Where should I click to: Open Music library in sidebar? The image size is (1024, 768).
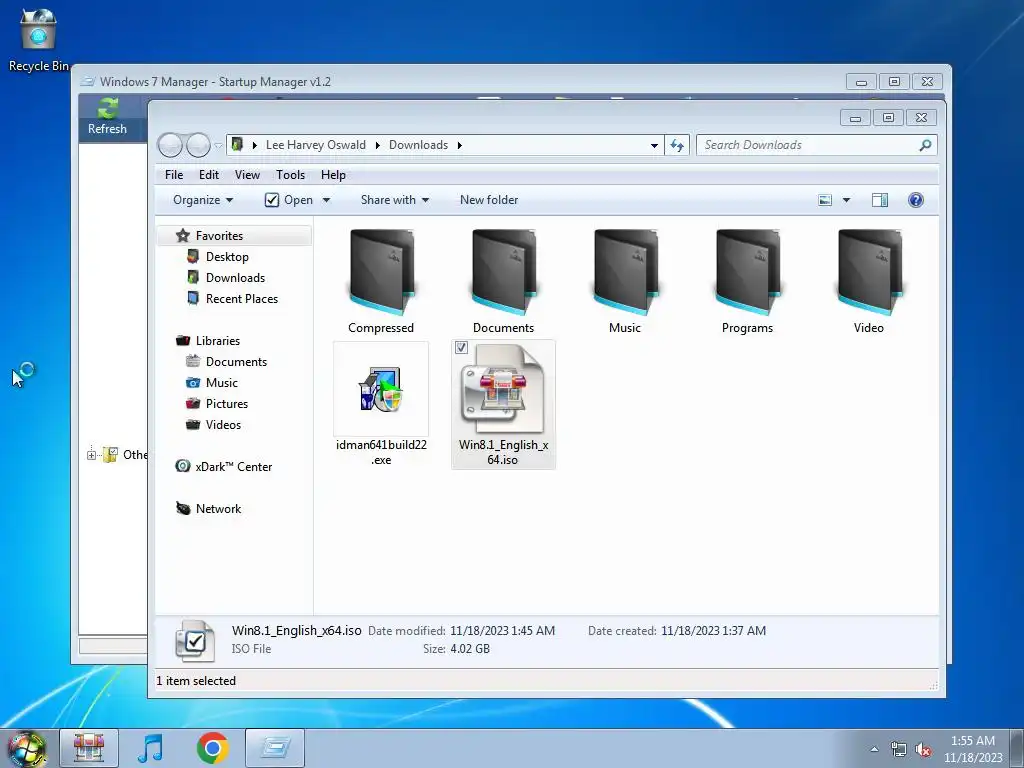tap(221, 383)
